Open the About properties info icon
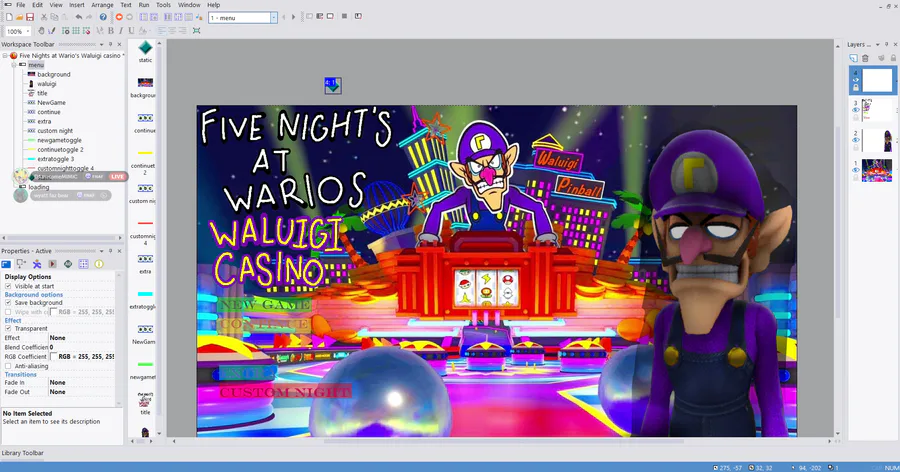900x472 pixels. (99, 264)
